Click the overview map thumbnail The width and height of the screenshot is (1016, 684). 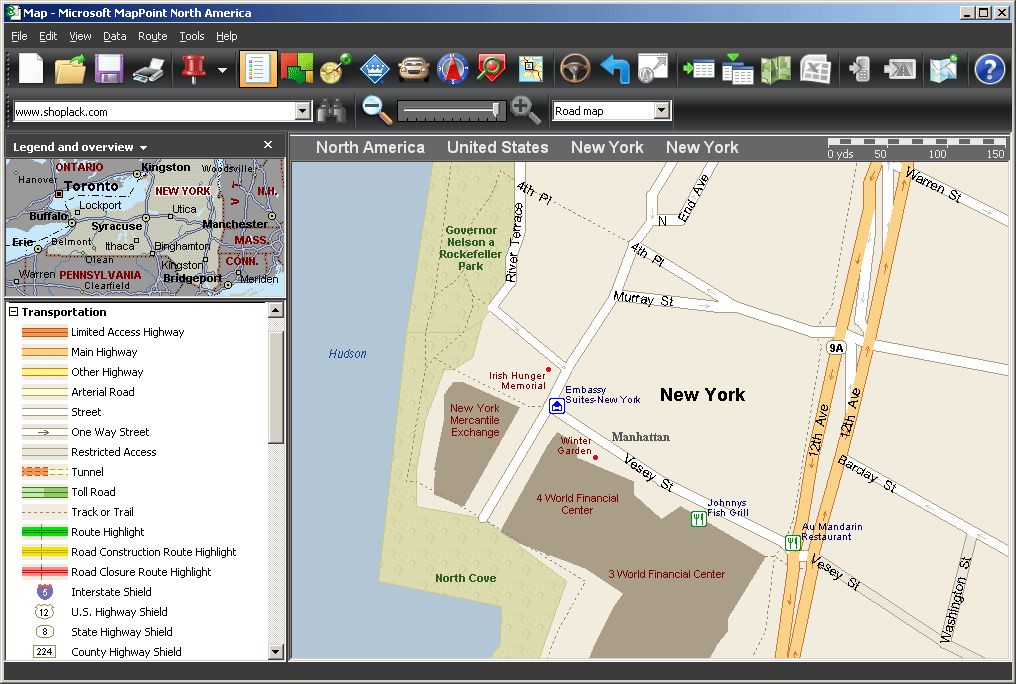145,227
